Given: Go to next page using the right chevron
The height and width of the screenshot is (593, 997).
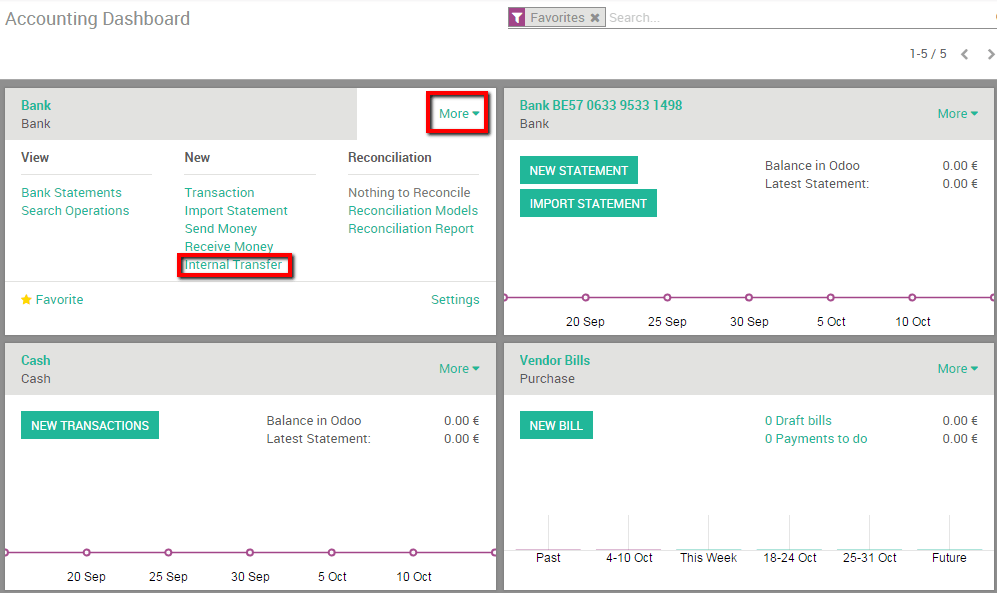Looking at the screenshot, I should (x=988, y=56).
